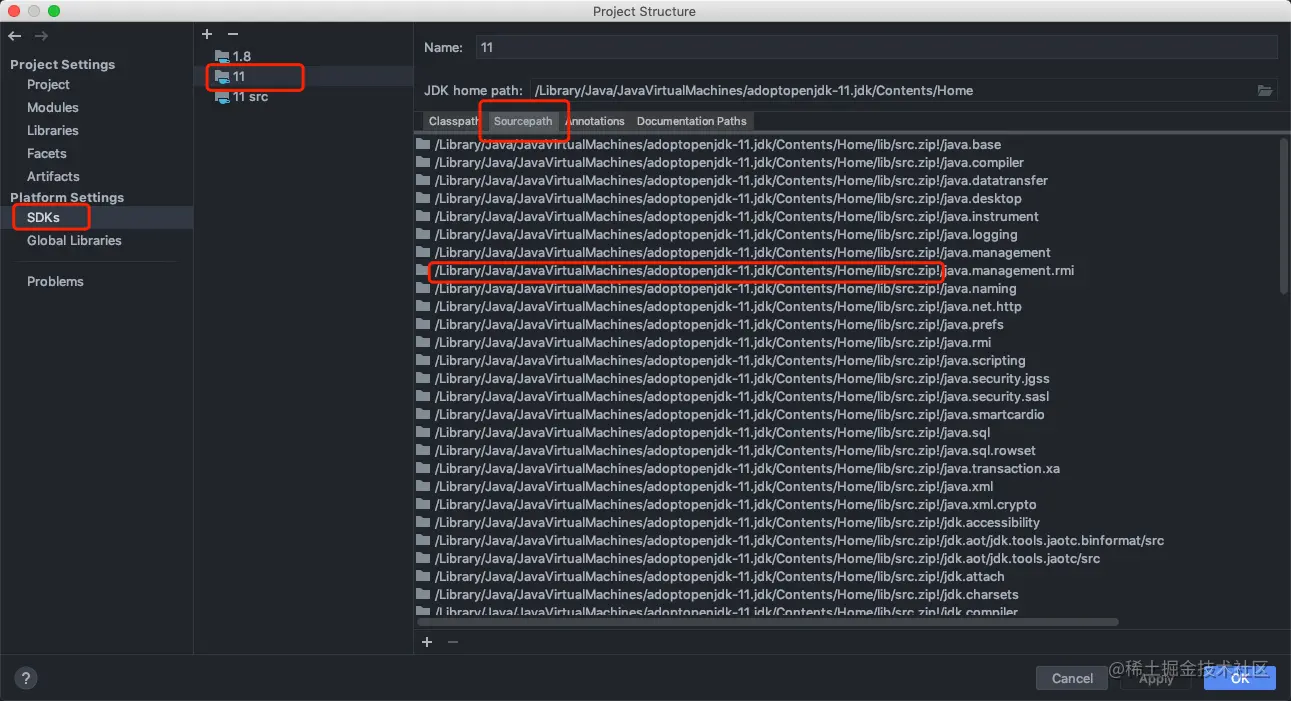Switch to the Classpath tab

pyautogui.click(x=453, y=121)
